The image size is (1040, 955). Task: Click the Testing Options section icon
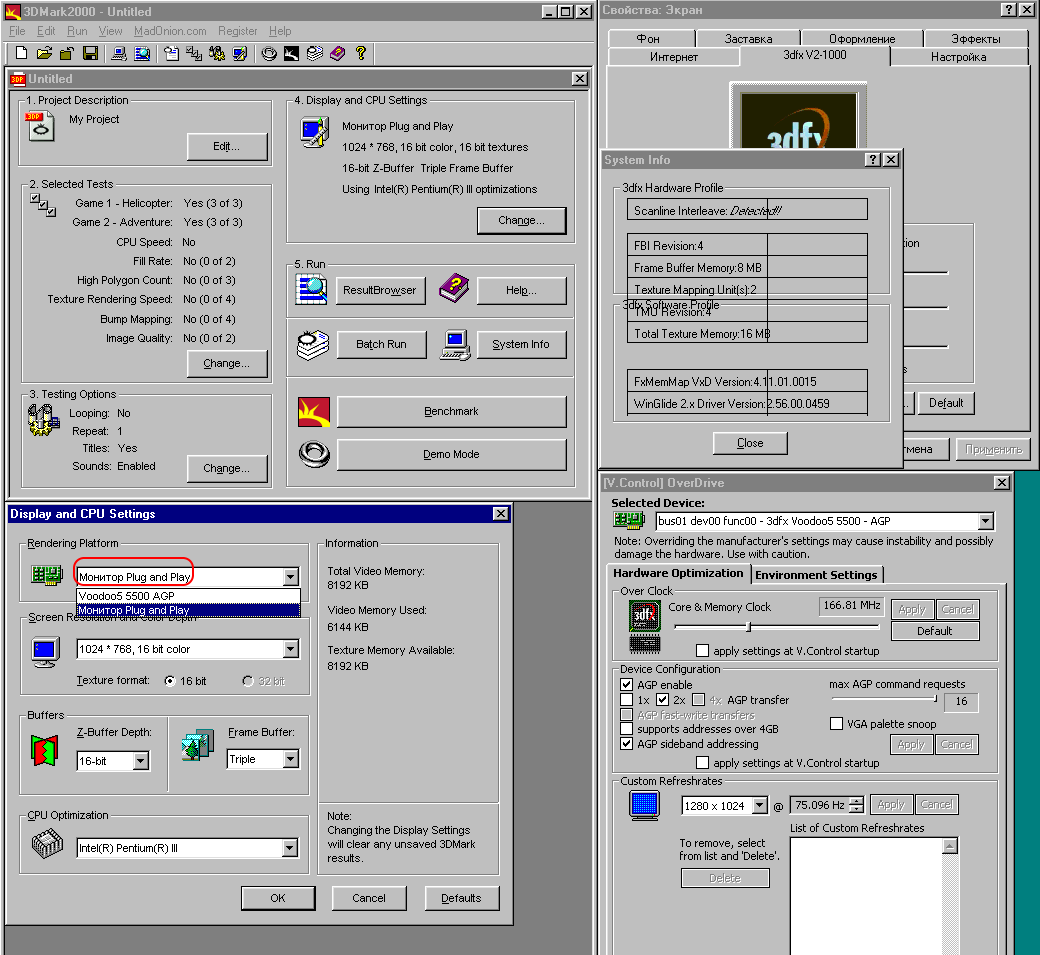pyautogui.click(x=43, y=420)
